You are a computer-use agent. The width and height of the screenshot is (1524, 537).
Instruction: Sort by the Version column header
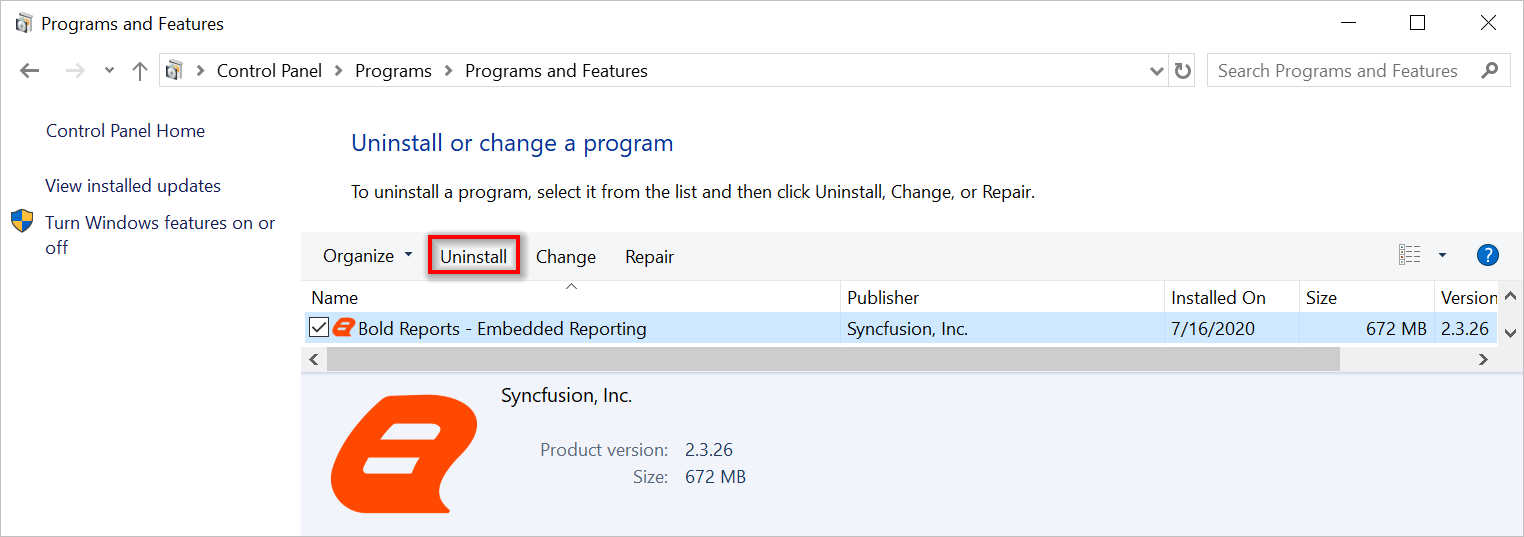pos(1467,297)
